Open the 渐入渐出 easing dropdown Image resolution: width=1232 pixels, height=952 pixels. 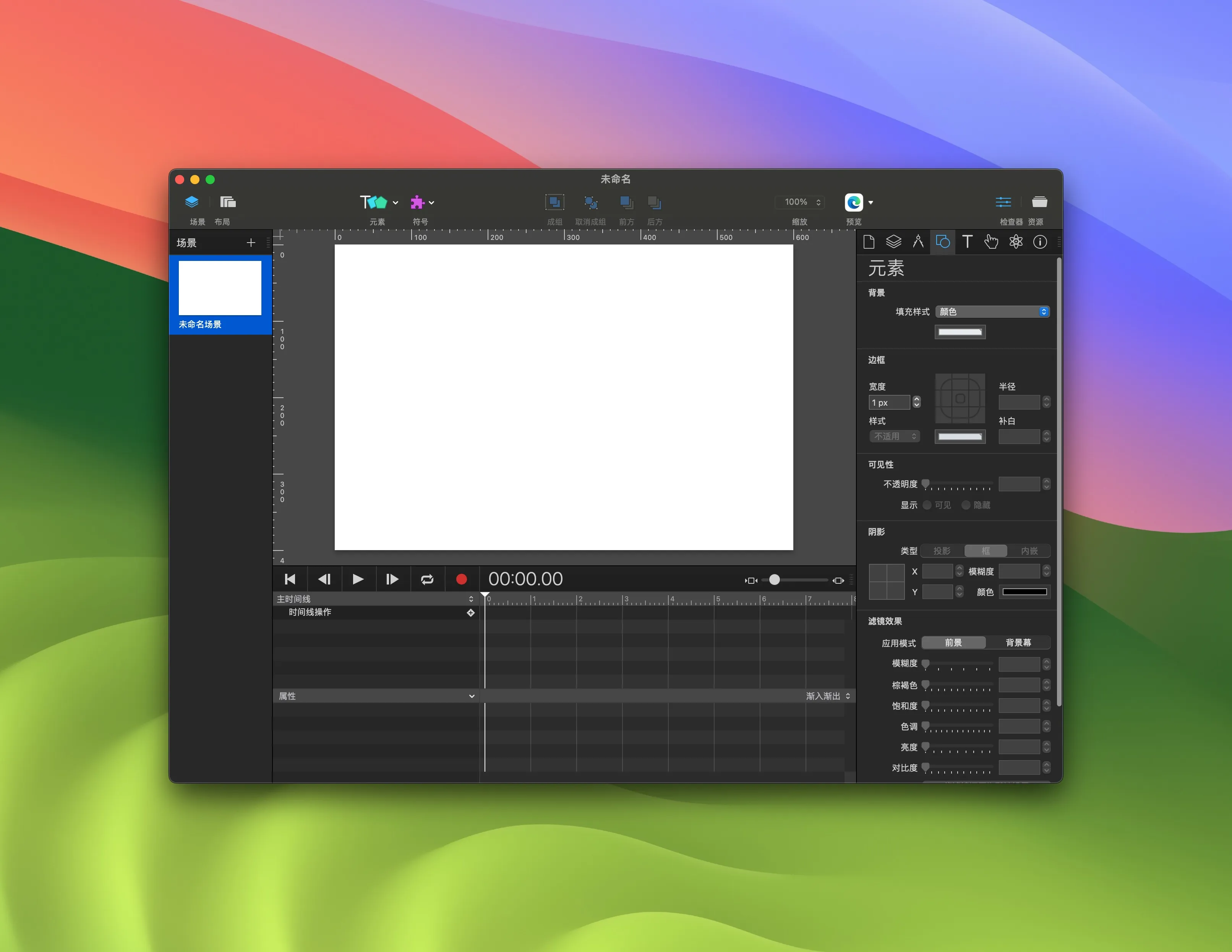(x=828, y=695)
